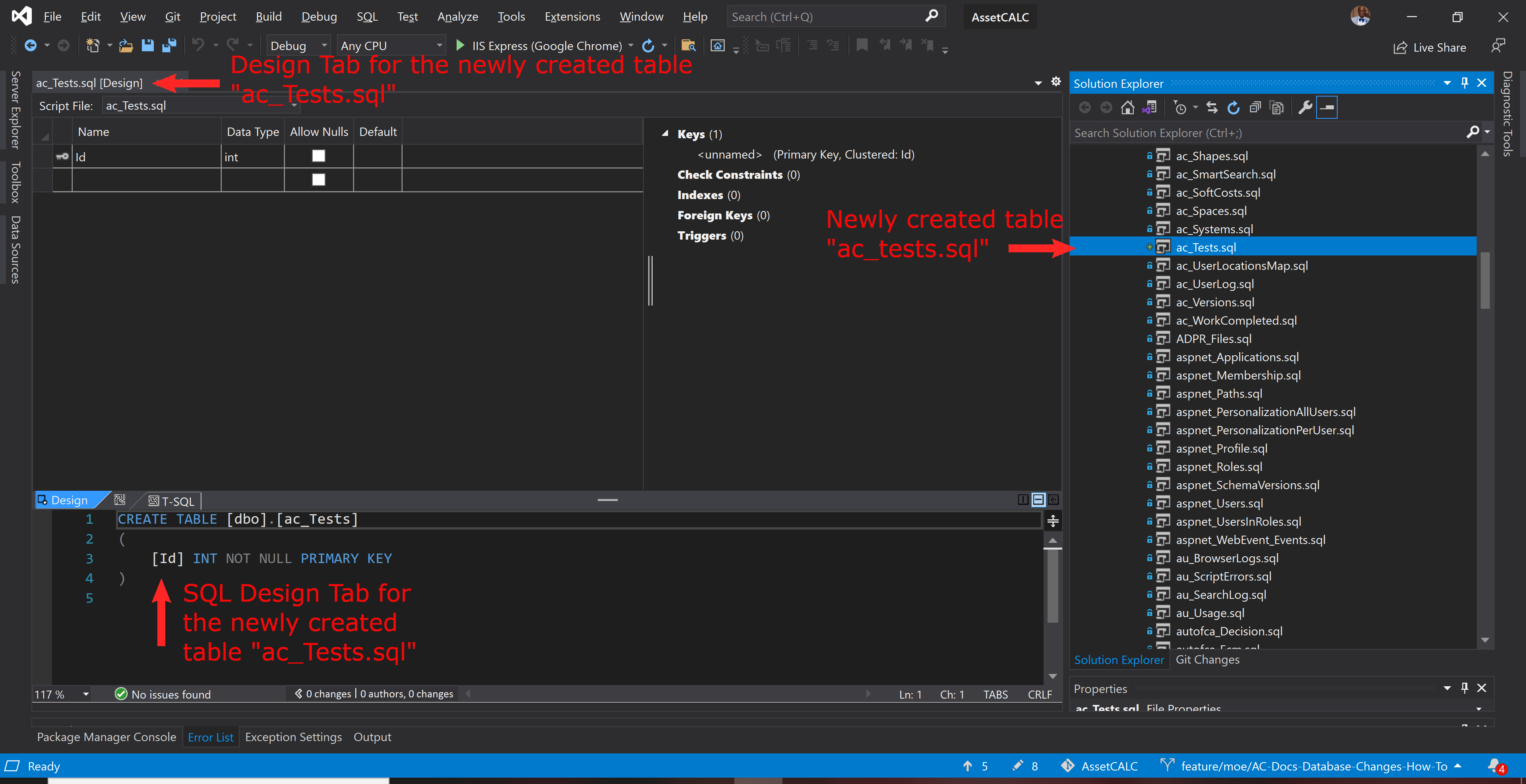The image size is (1526, 784).
Task: Start IIS Express with green play button
Action: pyautogui.click(x=460, y=46)
